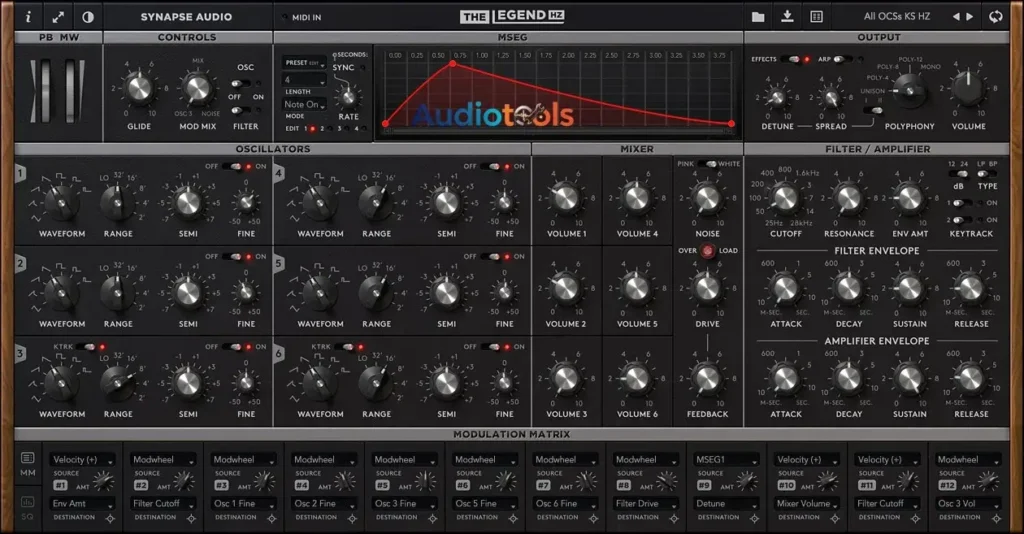Click destination target icon under Filter Drive

(x=674, y=519)
